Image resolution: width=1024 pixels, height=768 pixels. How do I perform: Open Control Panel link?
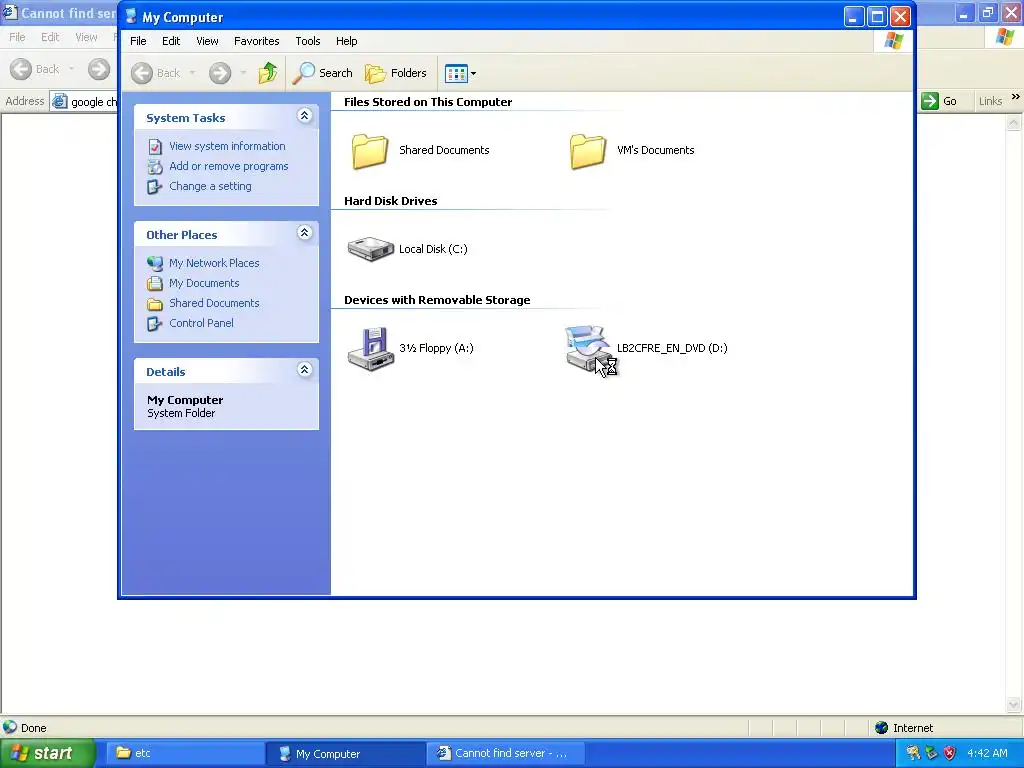pyautogui.click(x=201, y=323)
